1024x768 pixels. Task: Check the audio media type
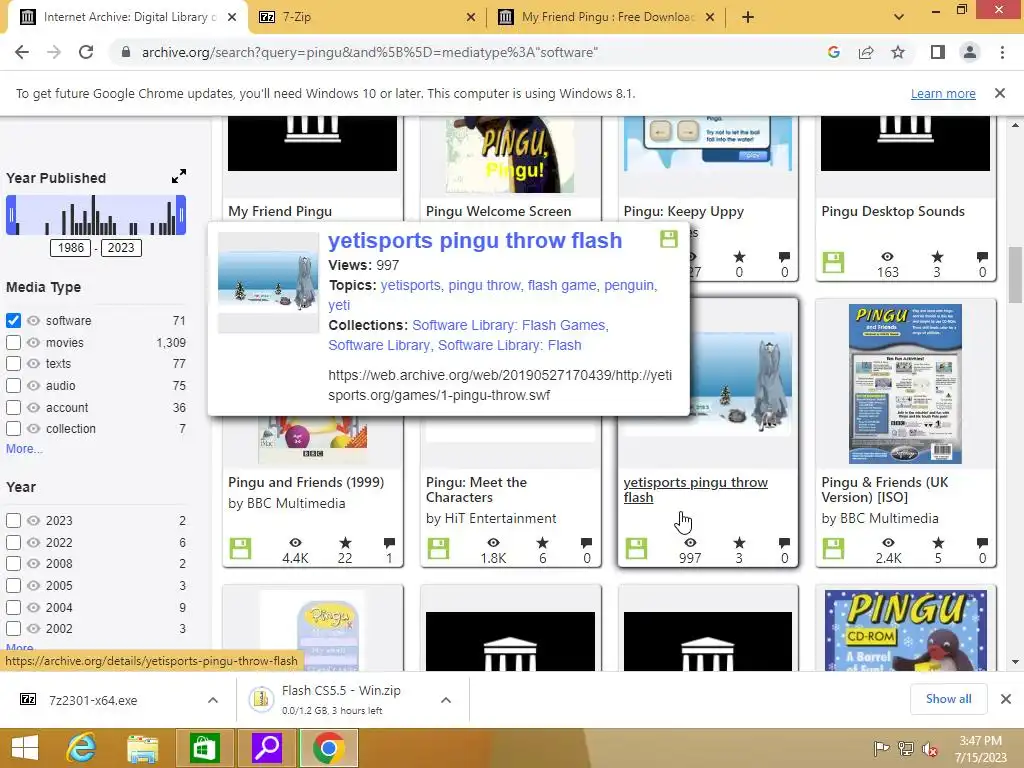[13, 385]
